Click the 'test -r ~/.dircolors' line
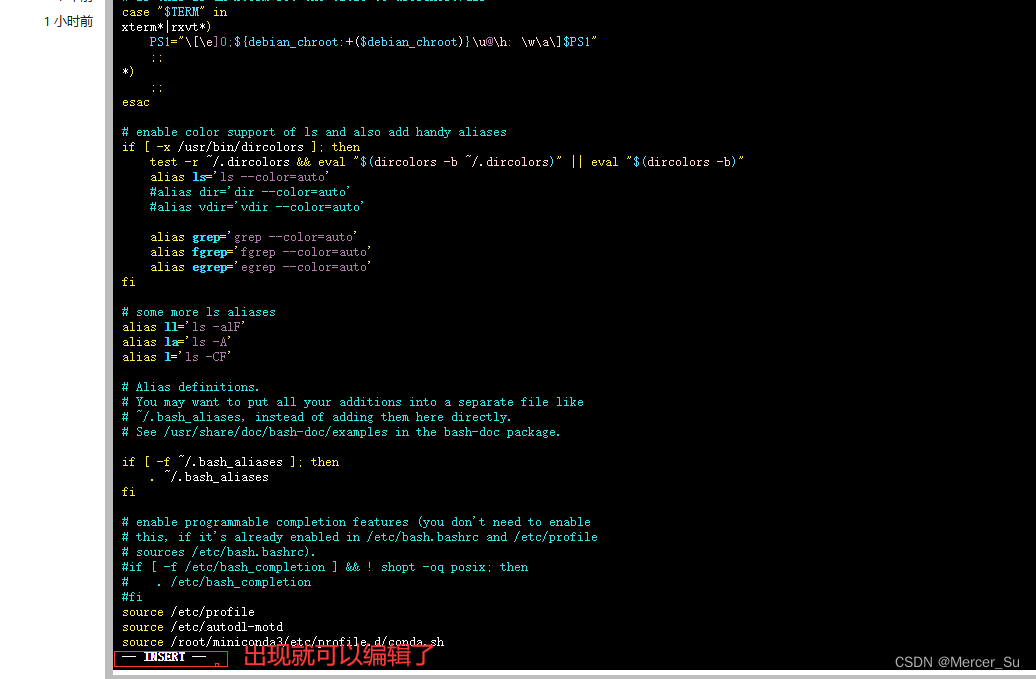Screen dimensions: 1036x679 click(x=447, y=162)
